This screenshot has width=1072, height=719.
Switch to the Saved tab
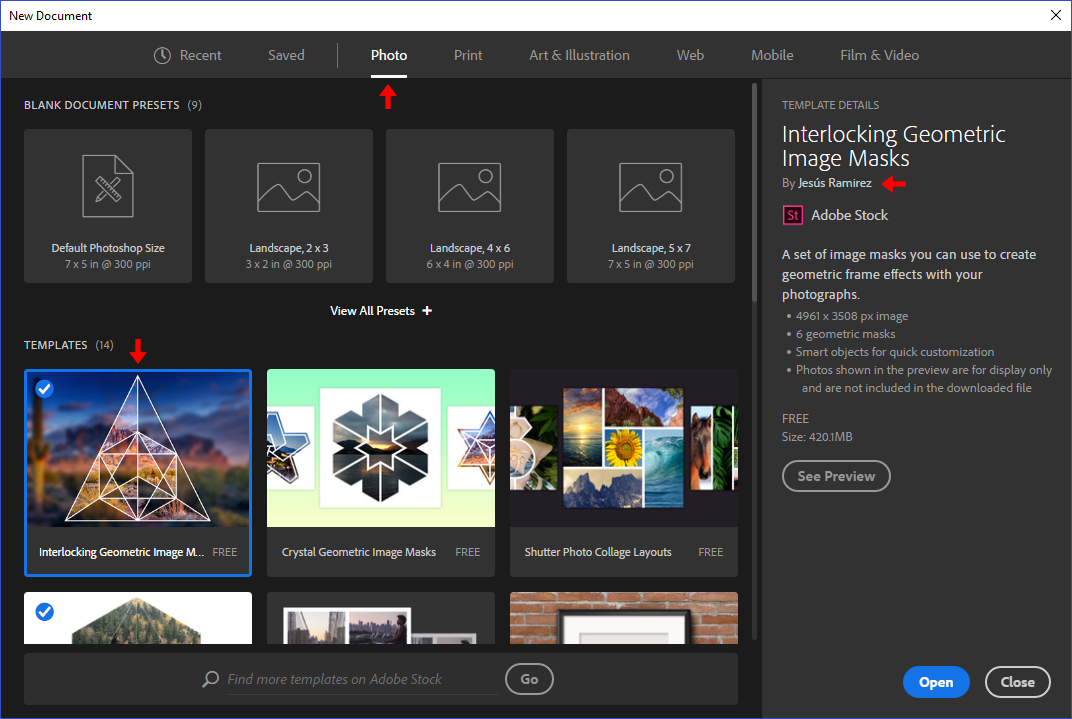pyautogui.click(x=286, y=55)
